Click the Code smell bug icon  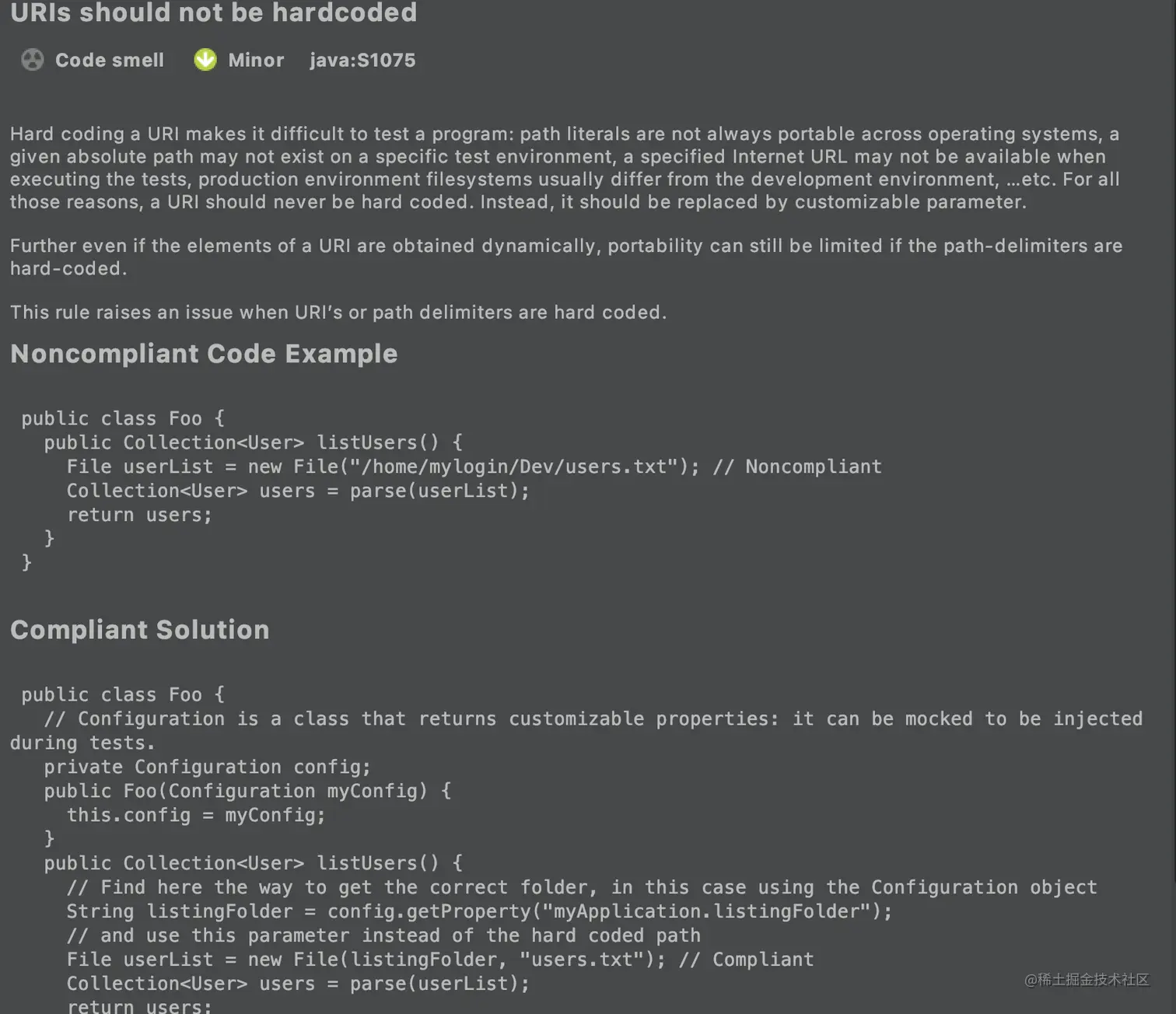[33, 60]
